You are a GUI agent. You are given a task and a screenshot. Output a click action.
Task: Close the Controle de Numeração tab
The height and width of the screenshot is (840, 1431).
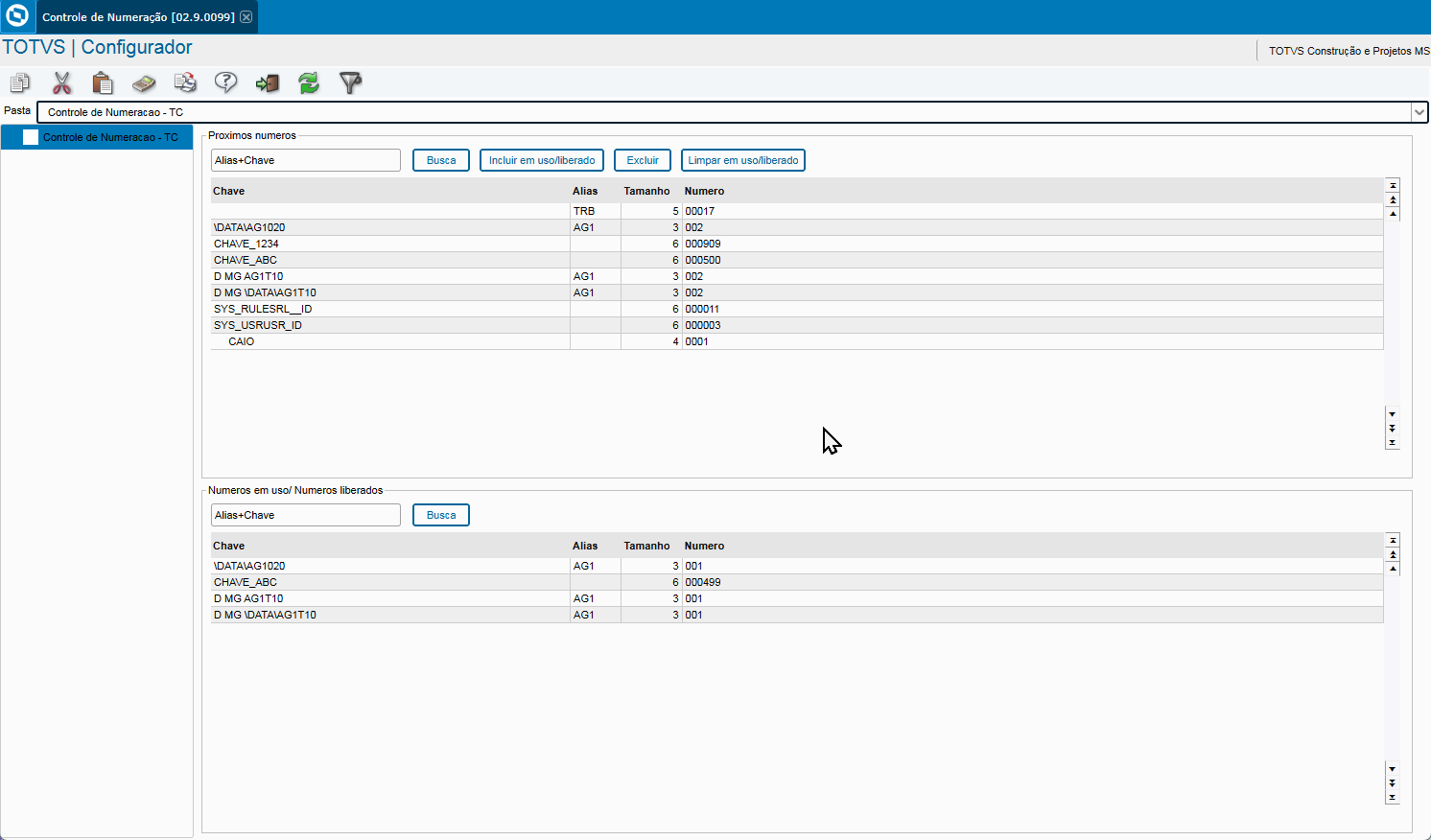click(246, 17)
